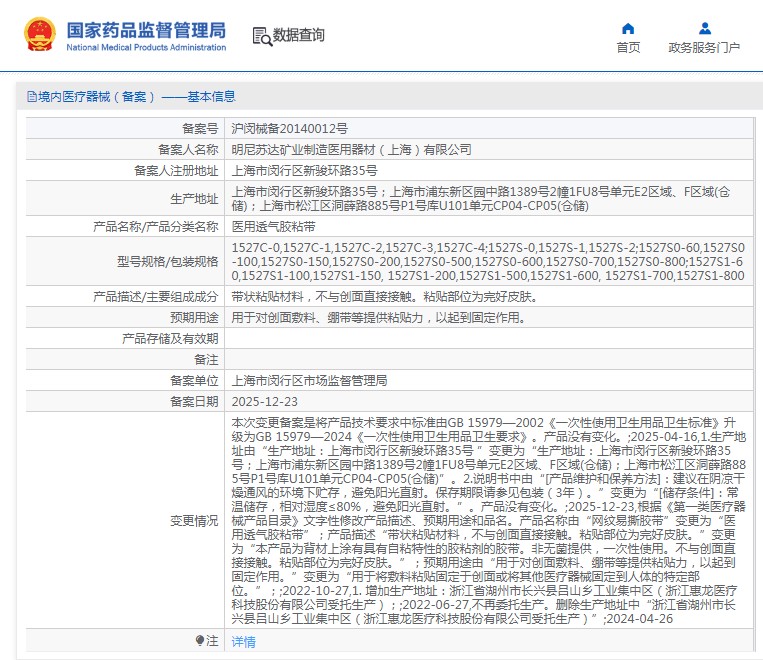This screenshot has width=763, height=660.
Task: Click the national emblem logo
Action: tap(39, 34)
